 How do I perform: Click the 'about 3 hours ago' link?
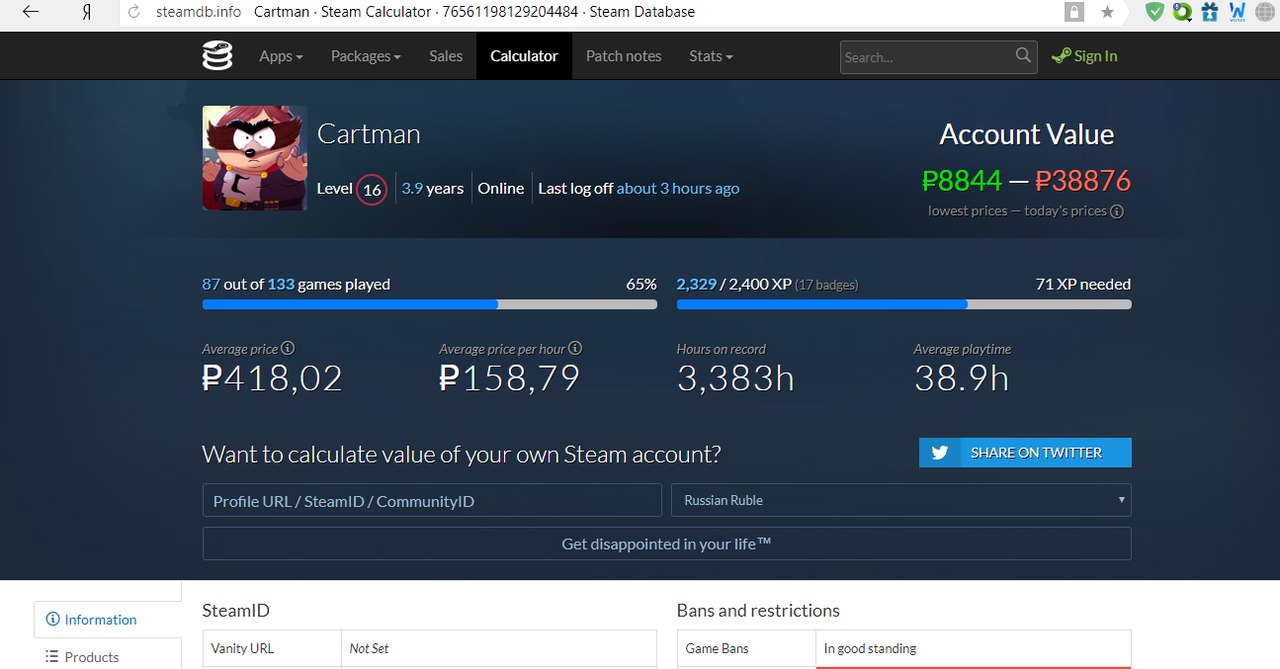pyautogui.click(x=678, y=188)
